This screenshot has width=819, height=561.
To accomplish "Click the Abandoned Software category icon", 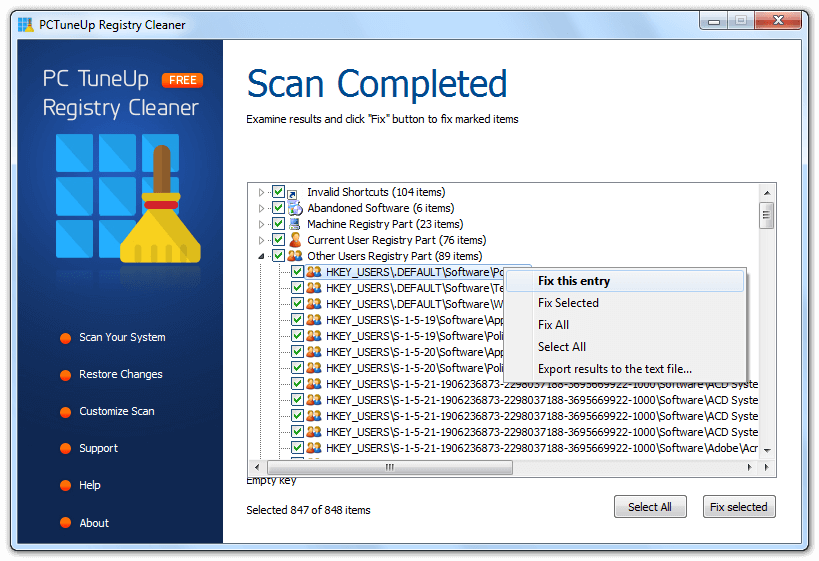I will pyautogui.click(x=295, y=208).
